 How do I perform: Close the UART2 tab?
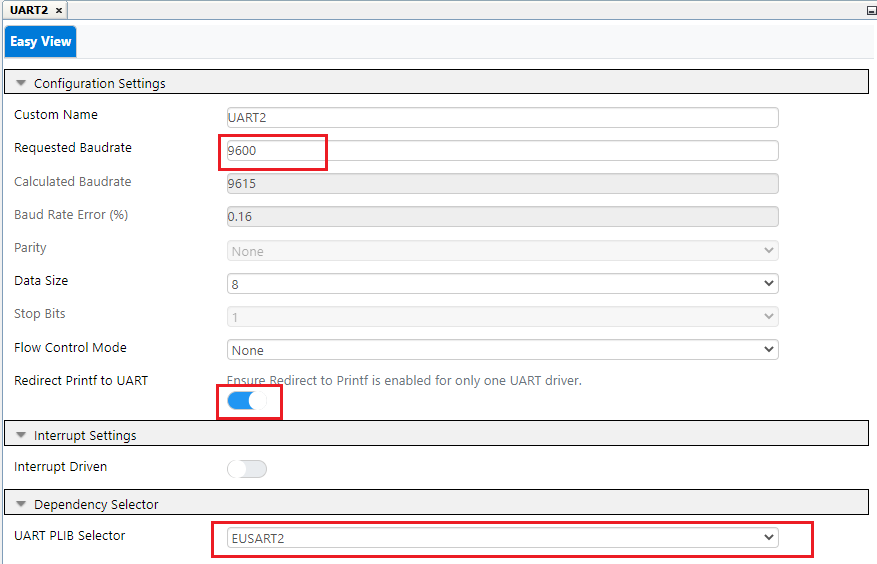59,10
